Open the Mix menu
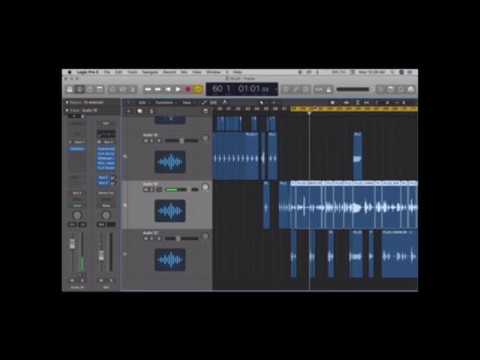 [184, 72]
